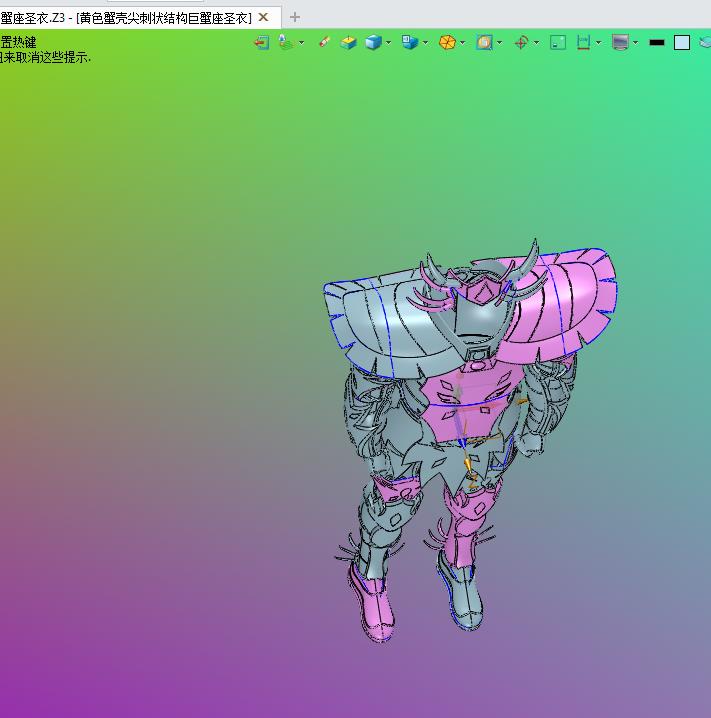
Task: Click the framed orange circle filter icon
Action: (x=484, y=43)
